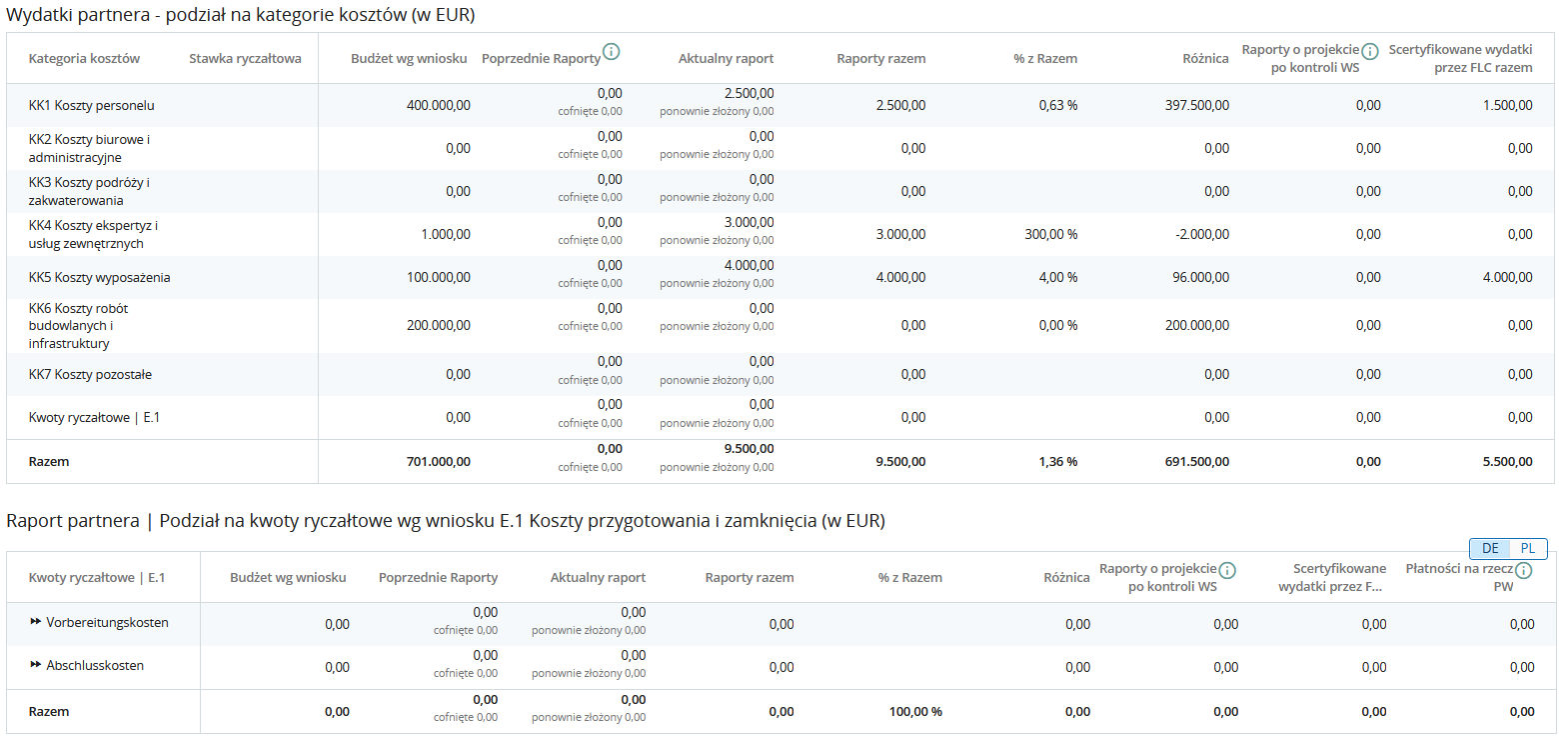Click the 300,00 % value in KK4 row

(x=1050, y=234)
